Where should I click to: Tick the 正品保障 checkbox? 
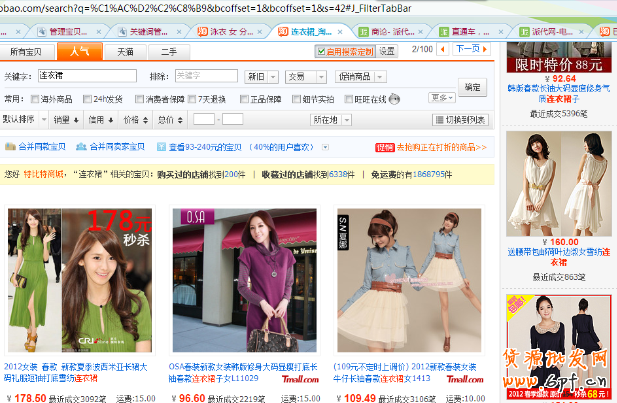242,98
